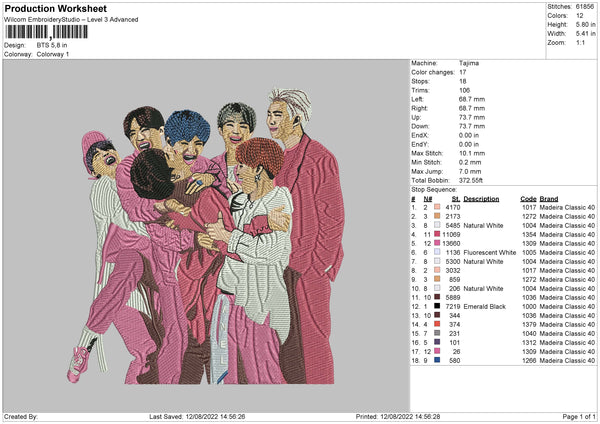600x424 pixels.
Task: Click the purple swatch beside stitch count 101
Action: tap(437, 342)
